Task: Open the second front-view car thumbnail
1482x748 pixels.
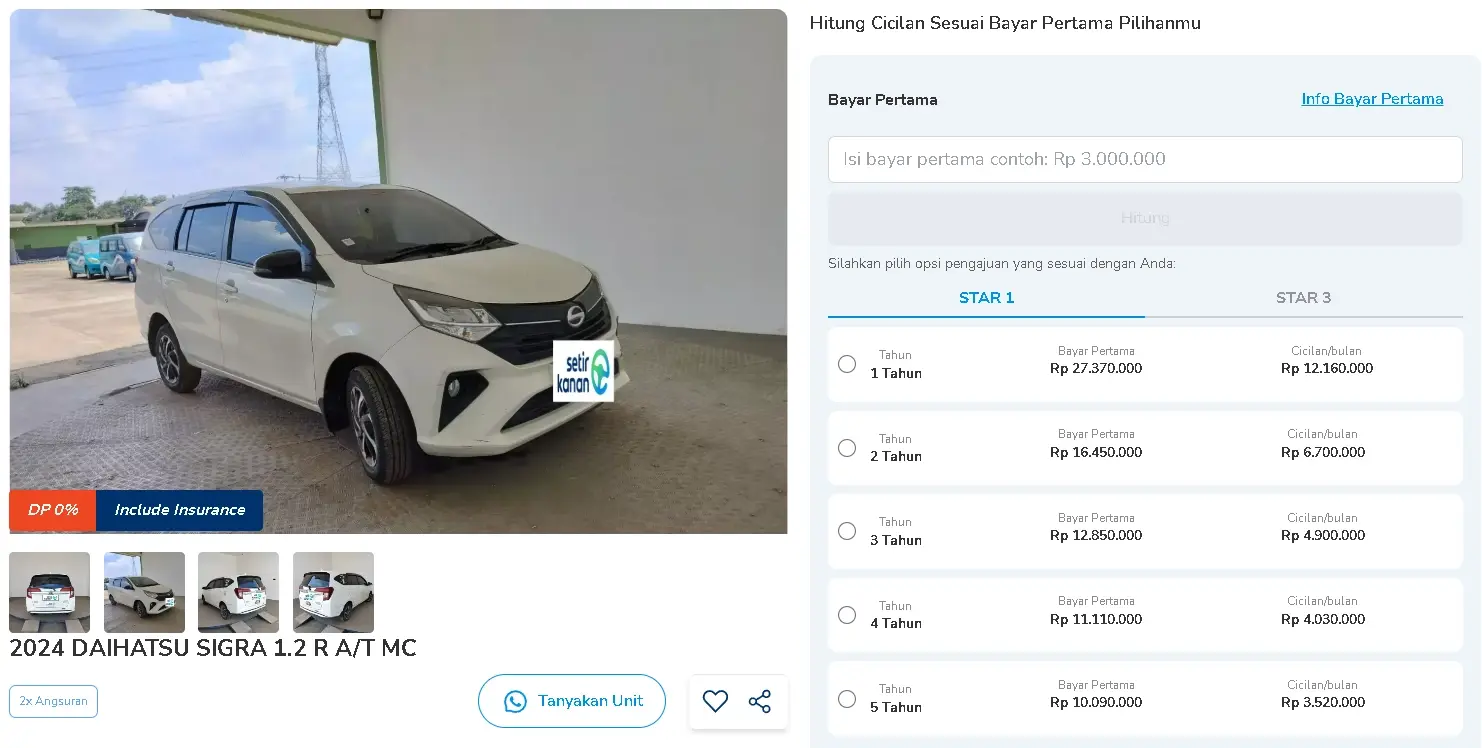Action: click(x=144, y=592)
